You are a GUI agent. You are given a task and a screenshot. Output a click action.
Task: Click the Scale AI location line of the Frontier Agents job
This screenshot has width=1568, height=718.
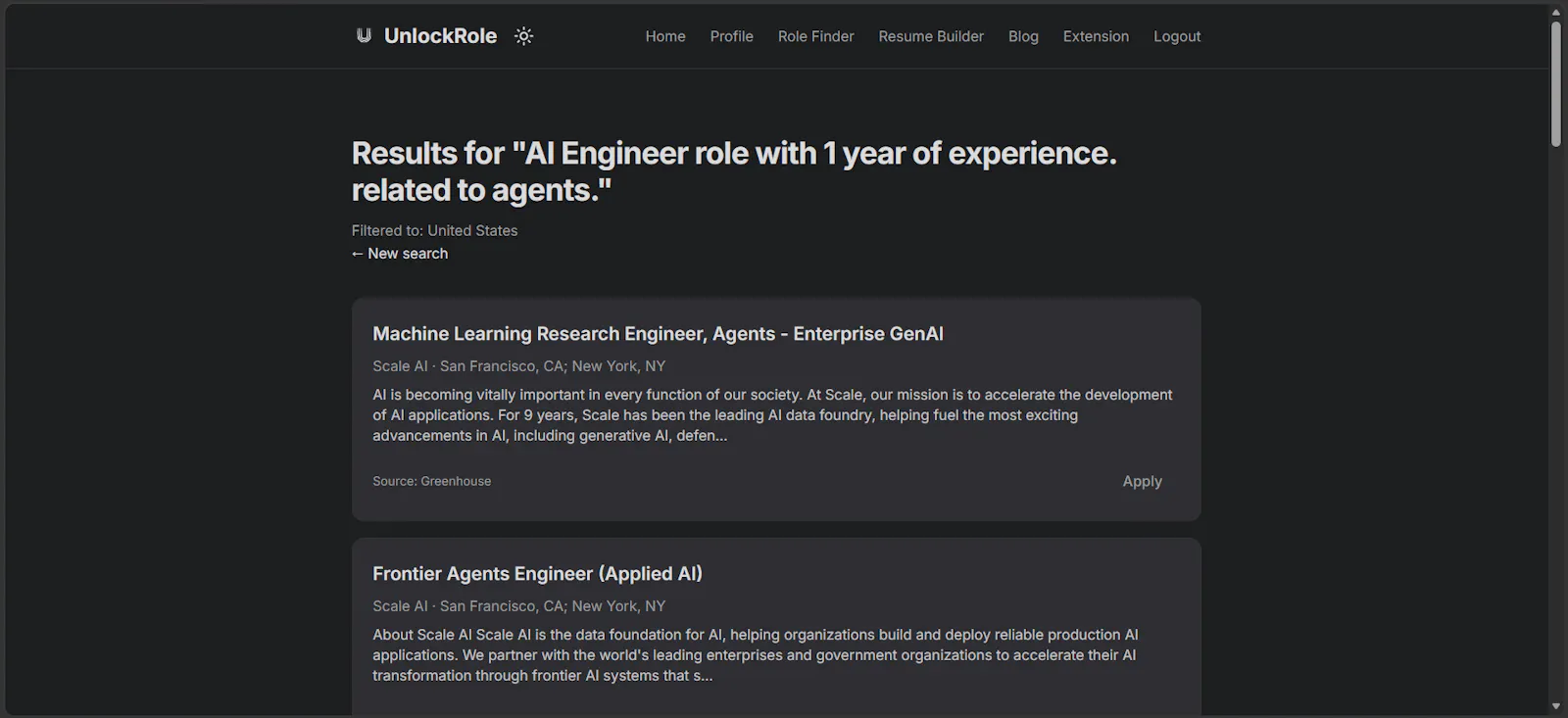tap(518, 606)
